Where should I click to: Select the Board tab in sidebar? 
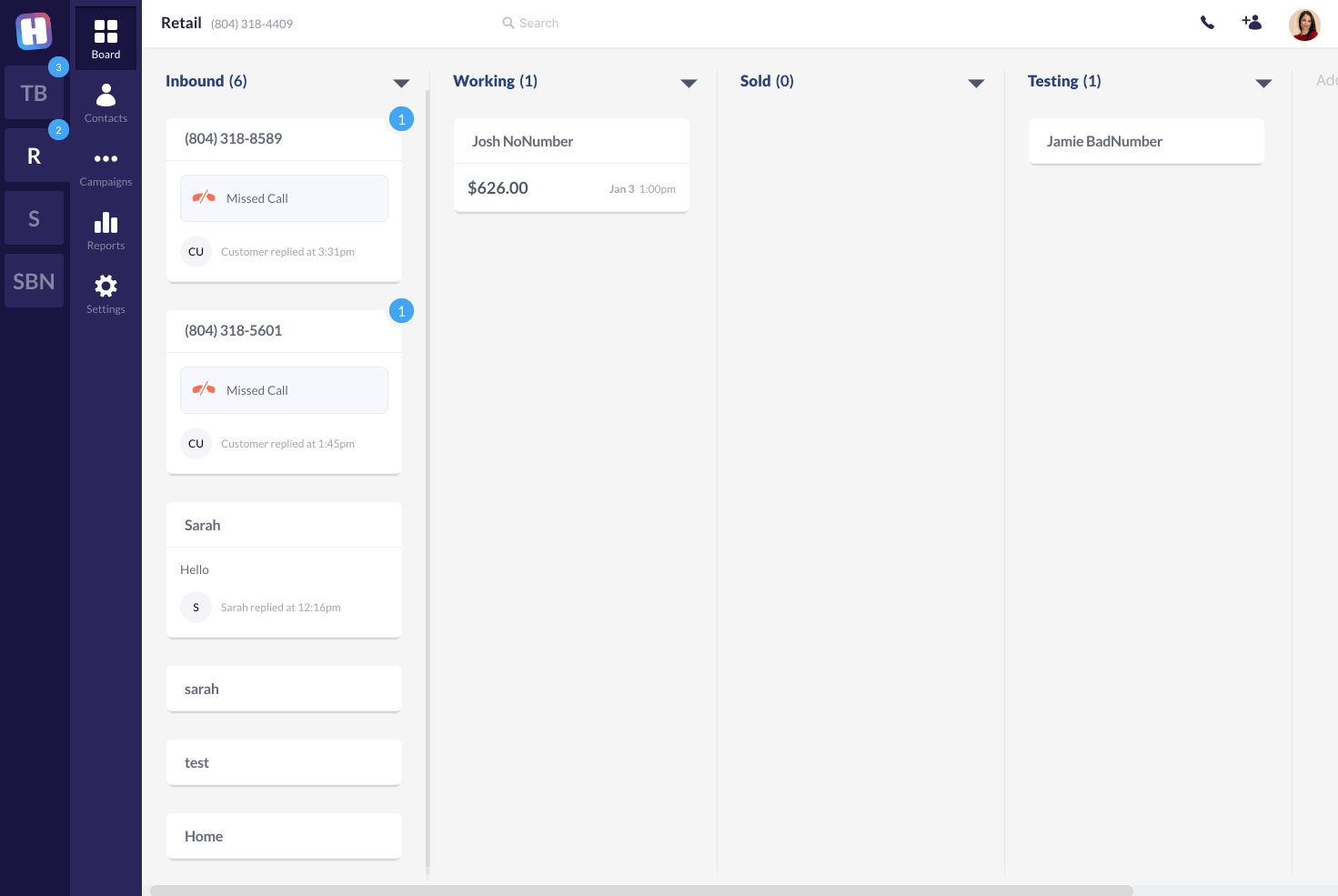106,39
